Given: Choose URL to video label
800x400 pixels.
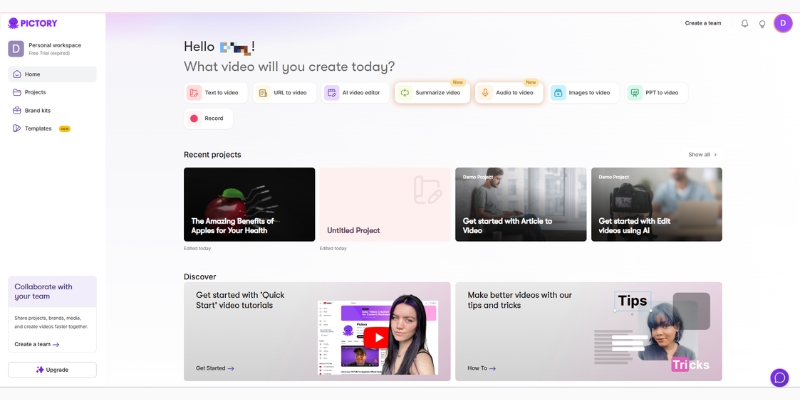Looking at the screenshot, I should [290, 93].
